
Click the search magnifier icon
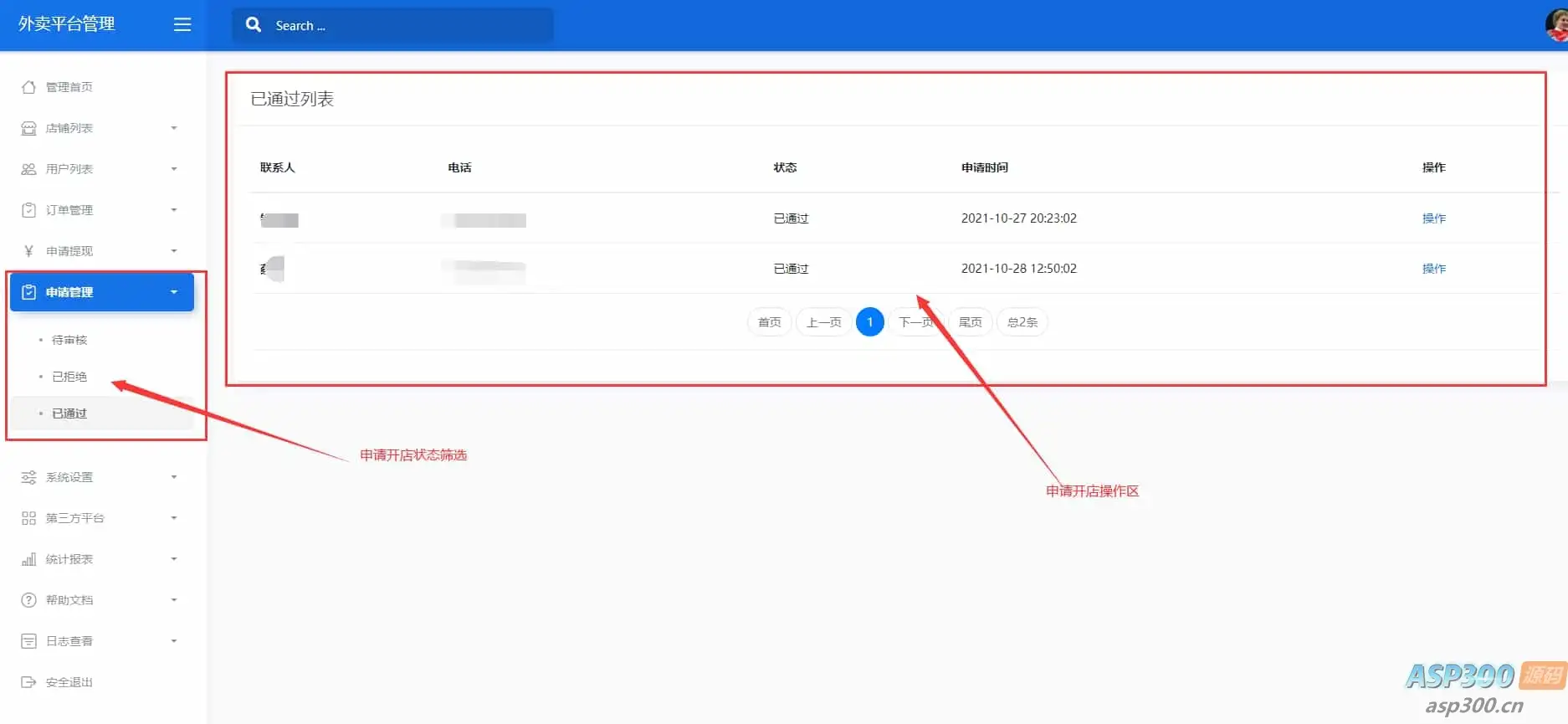(254, 25)
